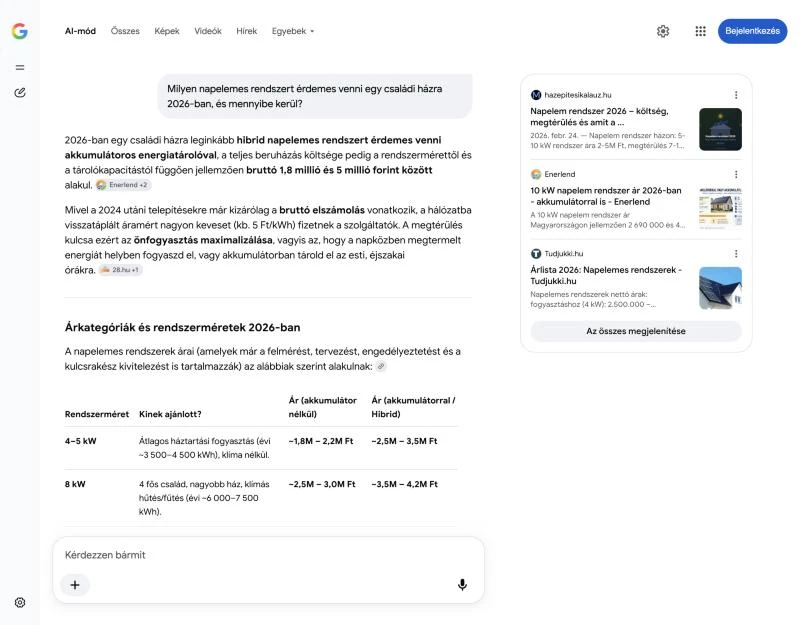The width and height of the screenshot is (800, 625).
Task: Click the hazepitesikalauz.hu favicon
Action: click(x=536, y=95)
